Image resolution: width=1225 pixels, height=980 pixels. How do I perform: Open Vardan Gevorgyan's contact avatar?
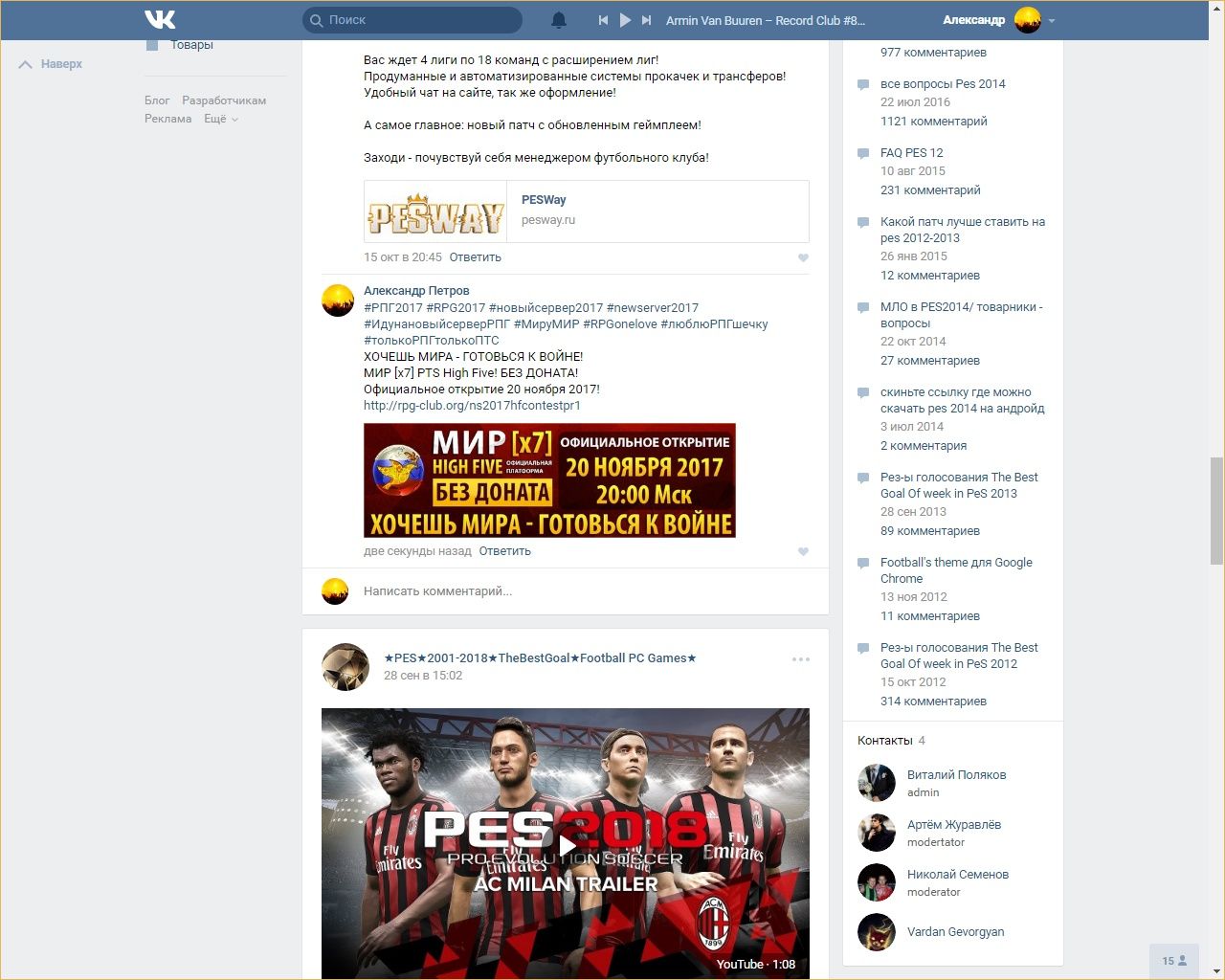click(x=876, y=932)
